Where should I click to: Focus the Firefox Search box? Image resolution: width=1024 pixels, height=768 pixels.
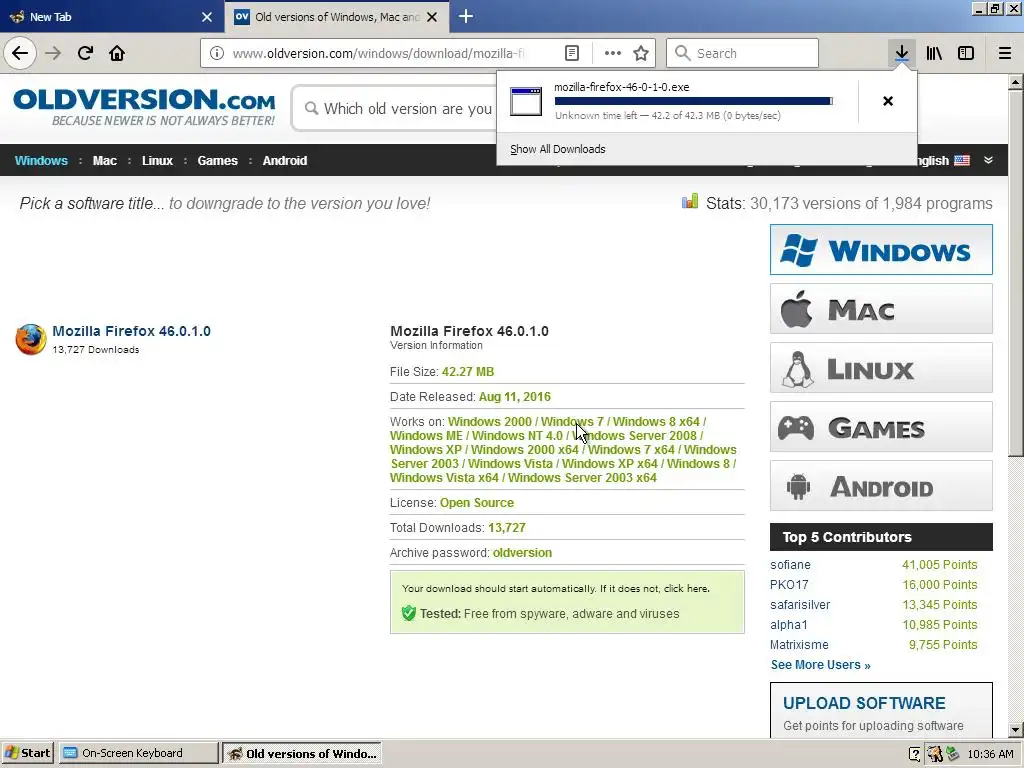point(743,53)
